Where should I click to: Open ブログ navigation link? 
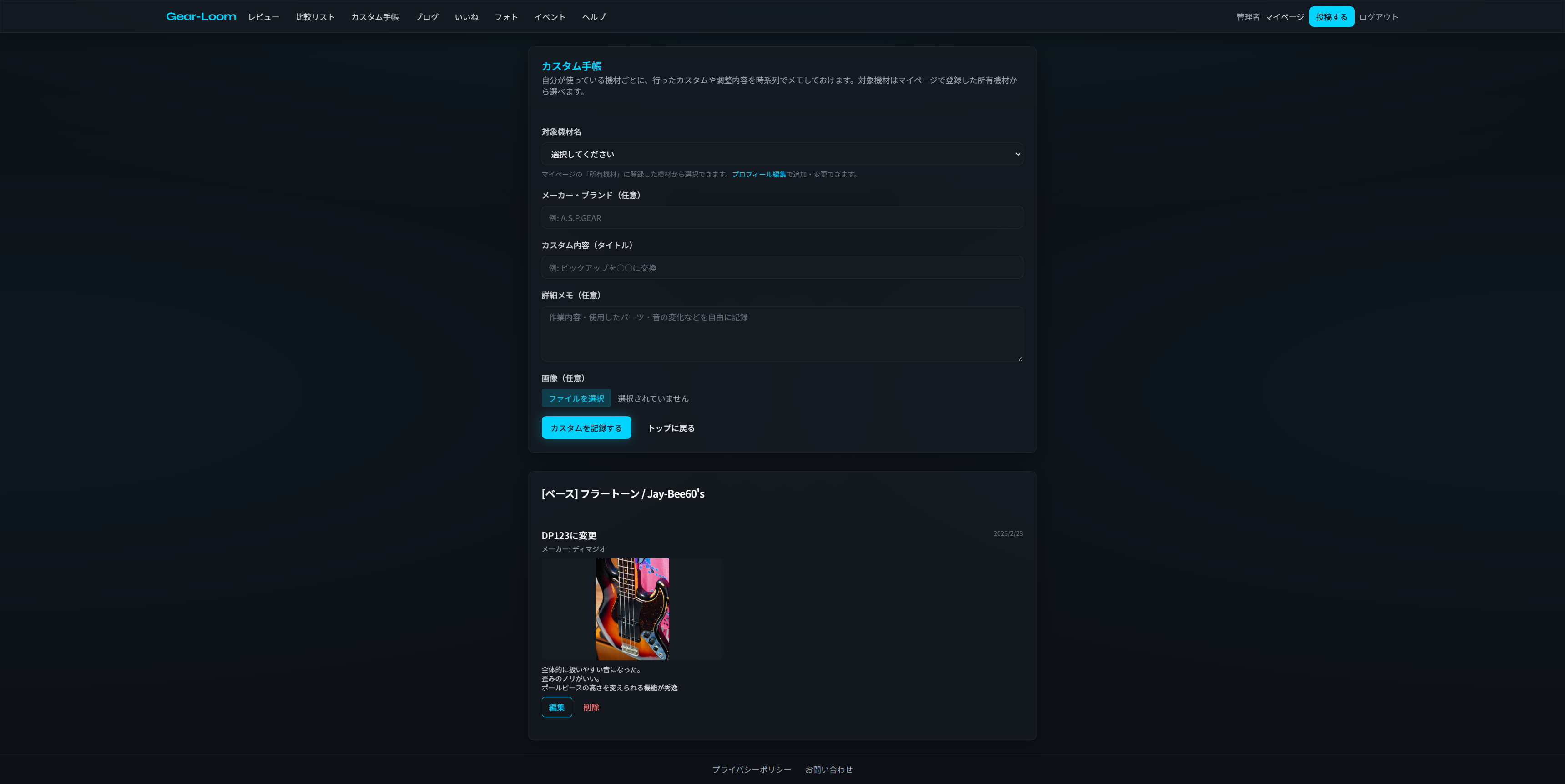(x=426, y=17)
